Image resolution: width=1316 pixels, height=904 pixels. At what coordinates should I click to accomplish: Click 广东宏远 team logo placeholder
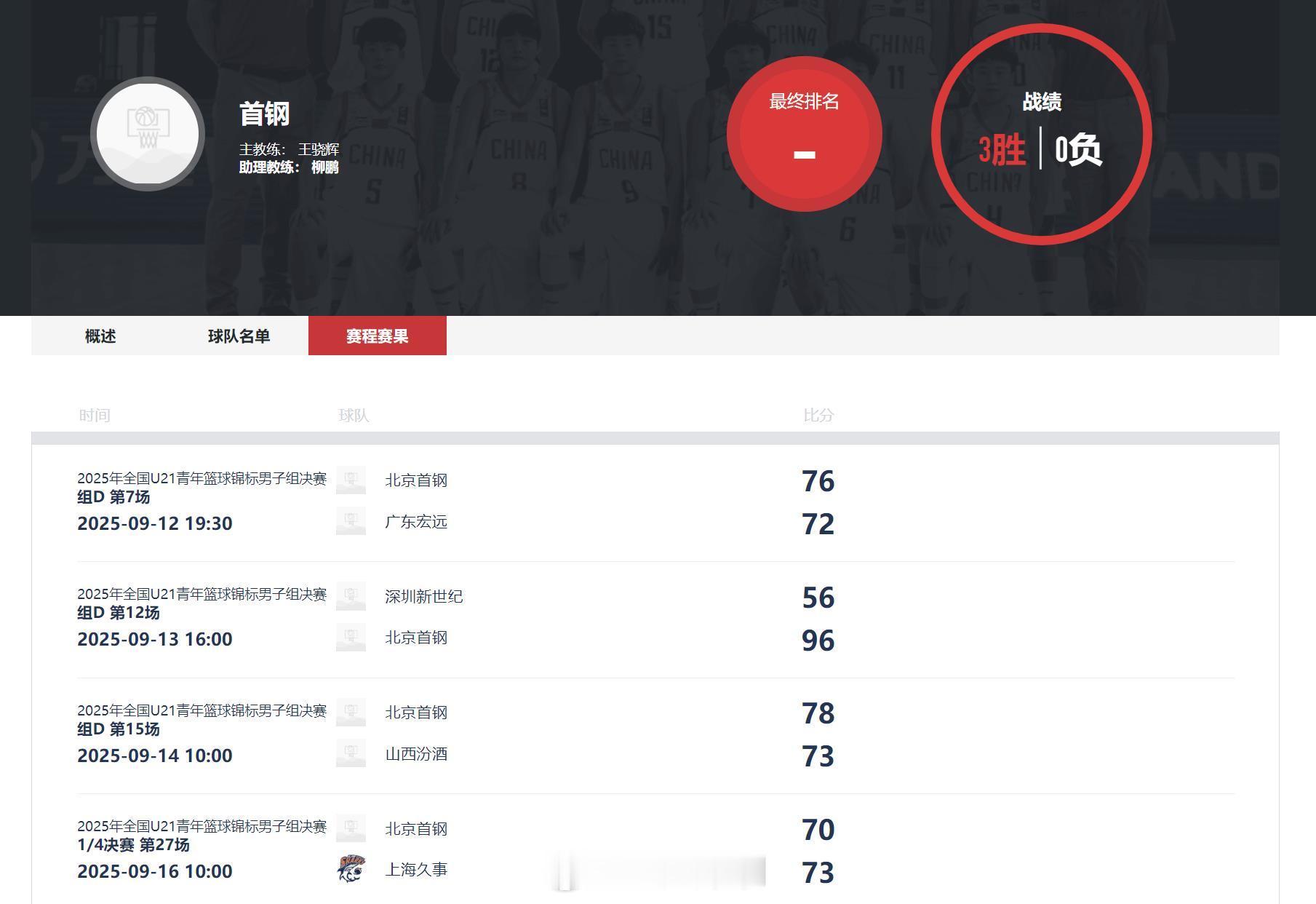[351, 521]
